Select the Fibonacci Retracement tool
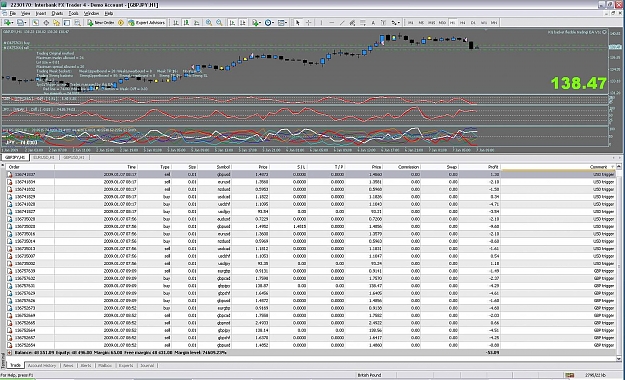The width and height of the screenshot is (625, 380). click(x=363, y=23)
